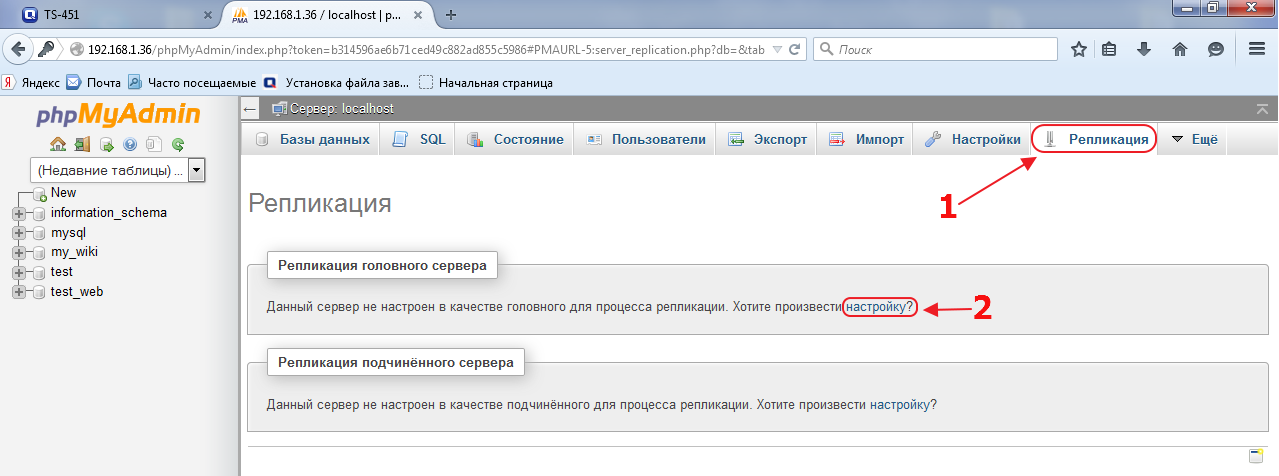1279x476 pixels.
Task: Open downloads arrow icon in Firefox toolbar
Action: (x=1144, y=49)
